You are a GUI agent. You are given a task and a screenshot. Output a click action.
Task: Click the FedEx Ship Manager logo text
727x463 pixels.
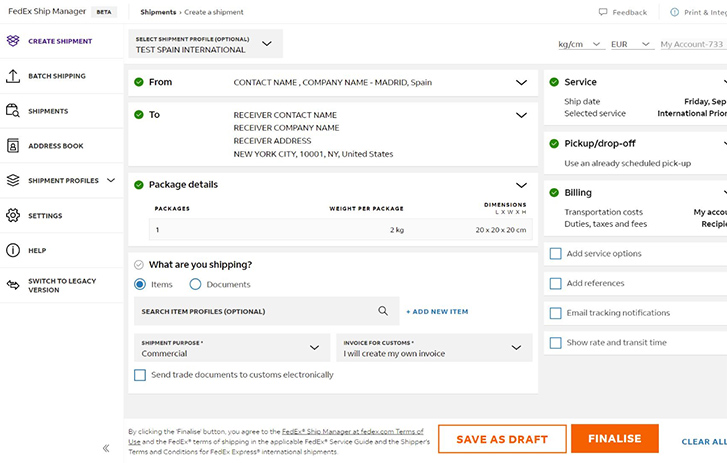tap(47, 11)
